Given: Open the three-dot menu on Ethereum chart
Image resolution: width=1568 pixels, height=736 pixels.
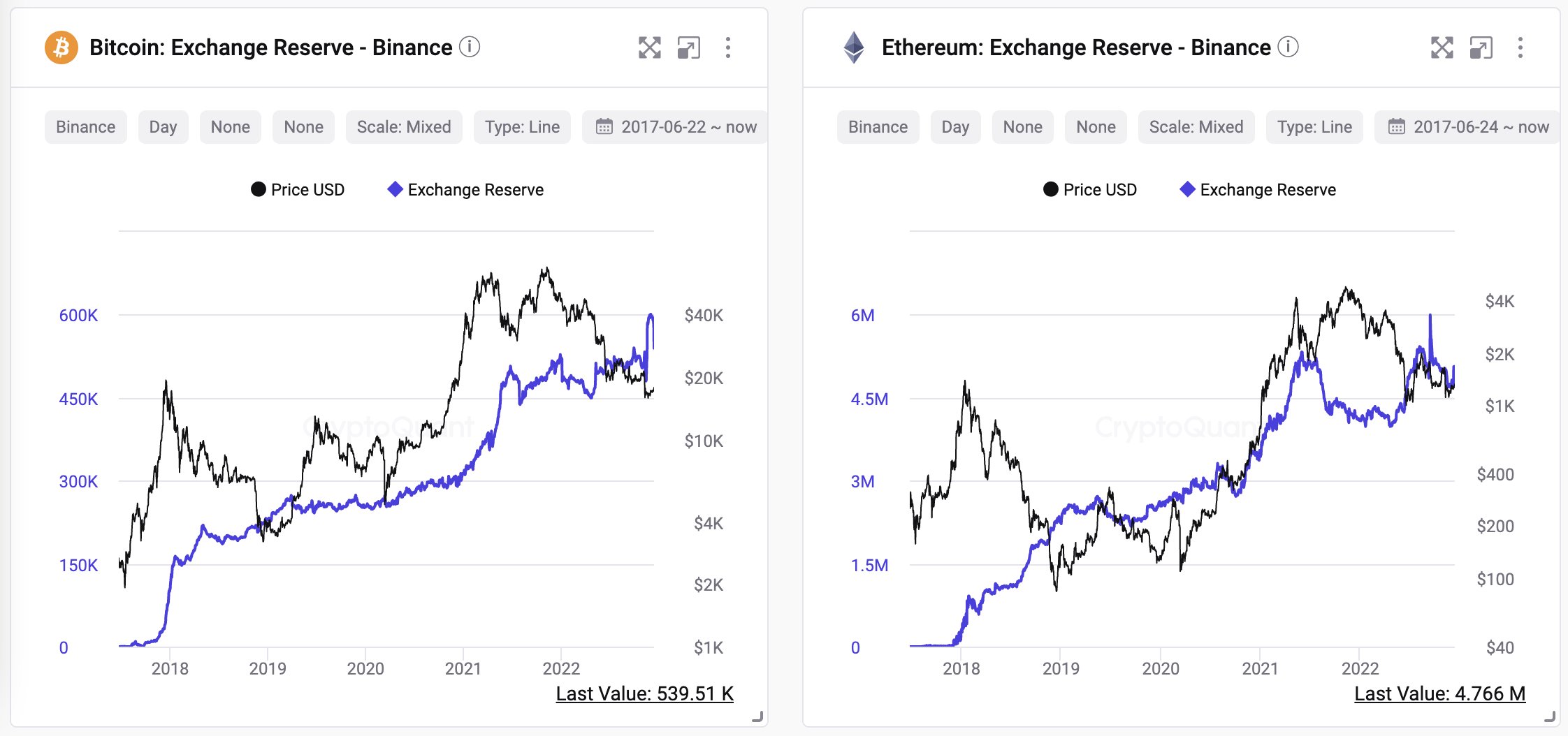Looking at the screenshot, I should click(x=1520, y=48).
